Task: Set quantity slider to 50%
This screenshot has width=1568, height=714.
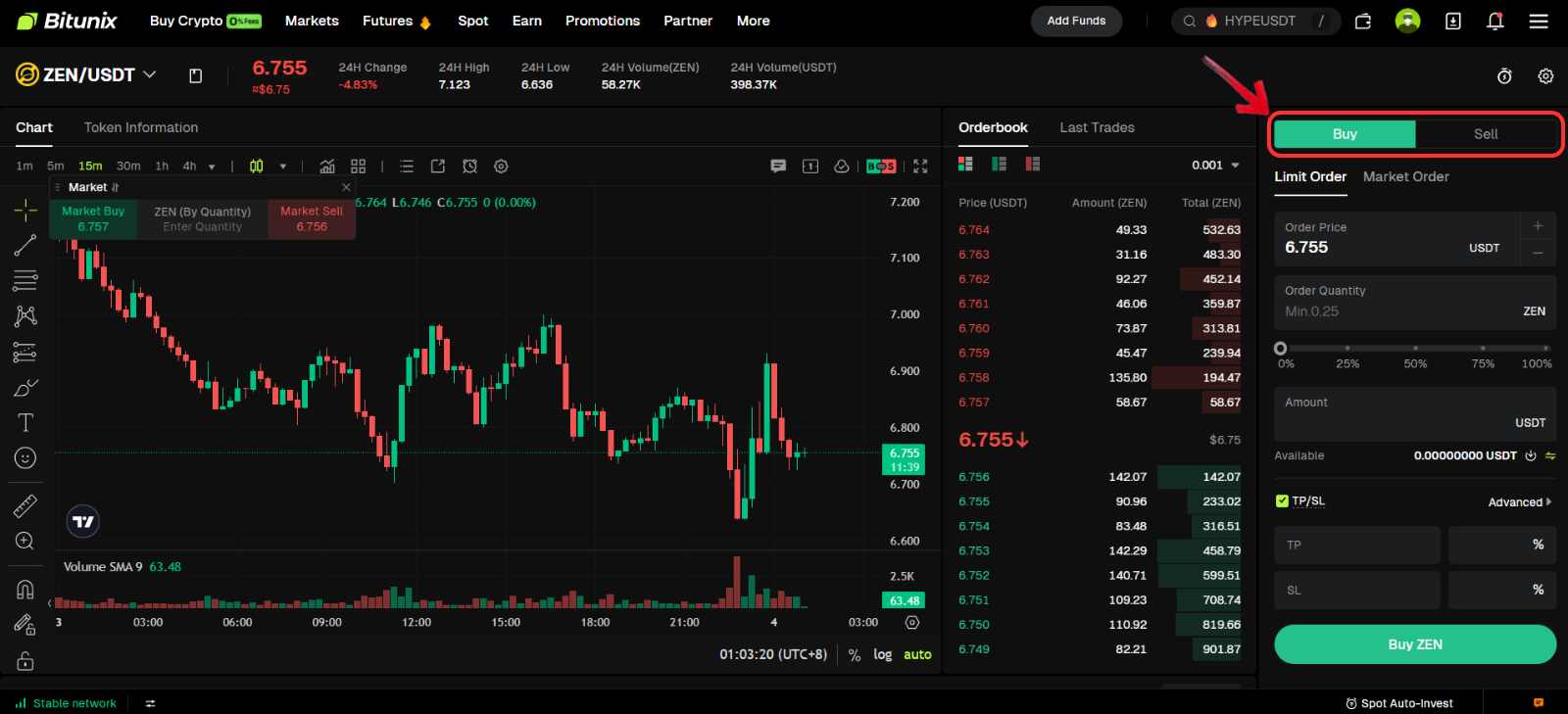Action: 1415,349
